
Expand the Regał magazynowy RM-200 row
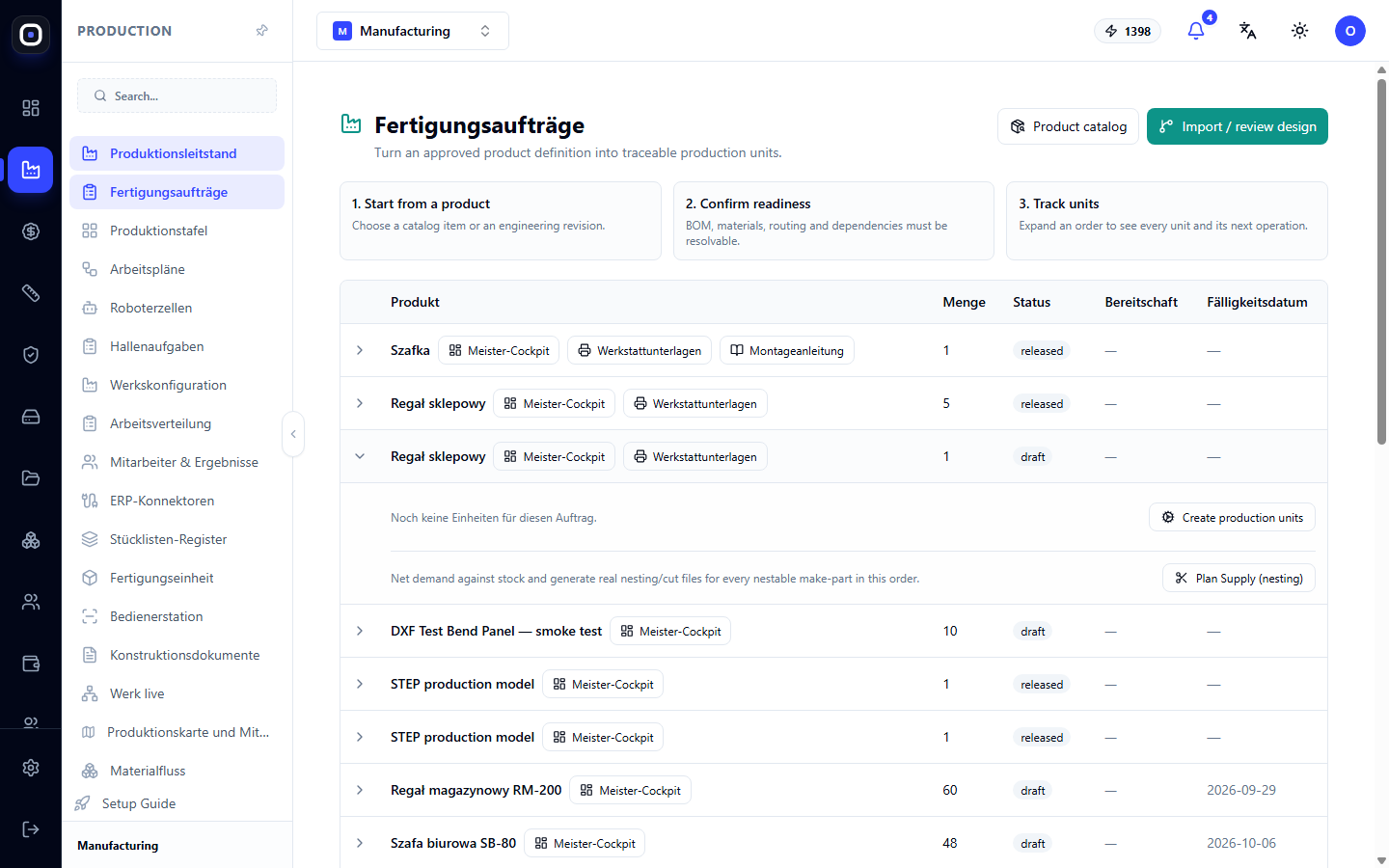[x=360, y=790]
